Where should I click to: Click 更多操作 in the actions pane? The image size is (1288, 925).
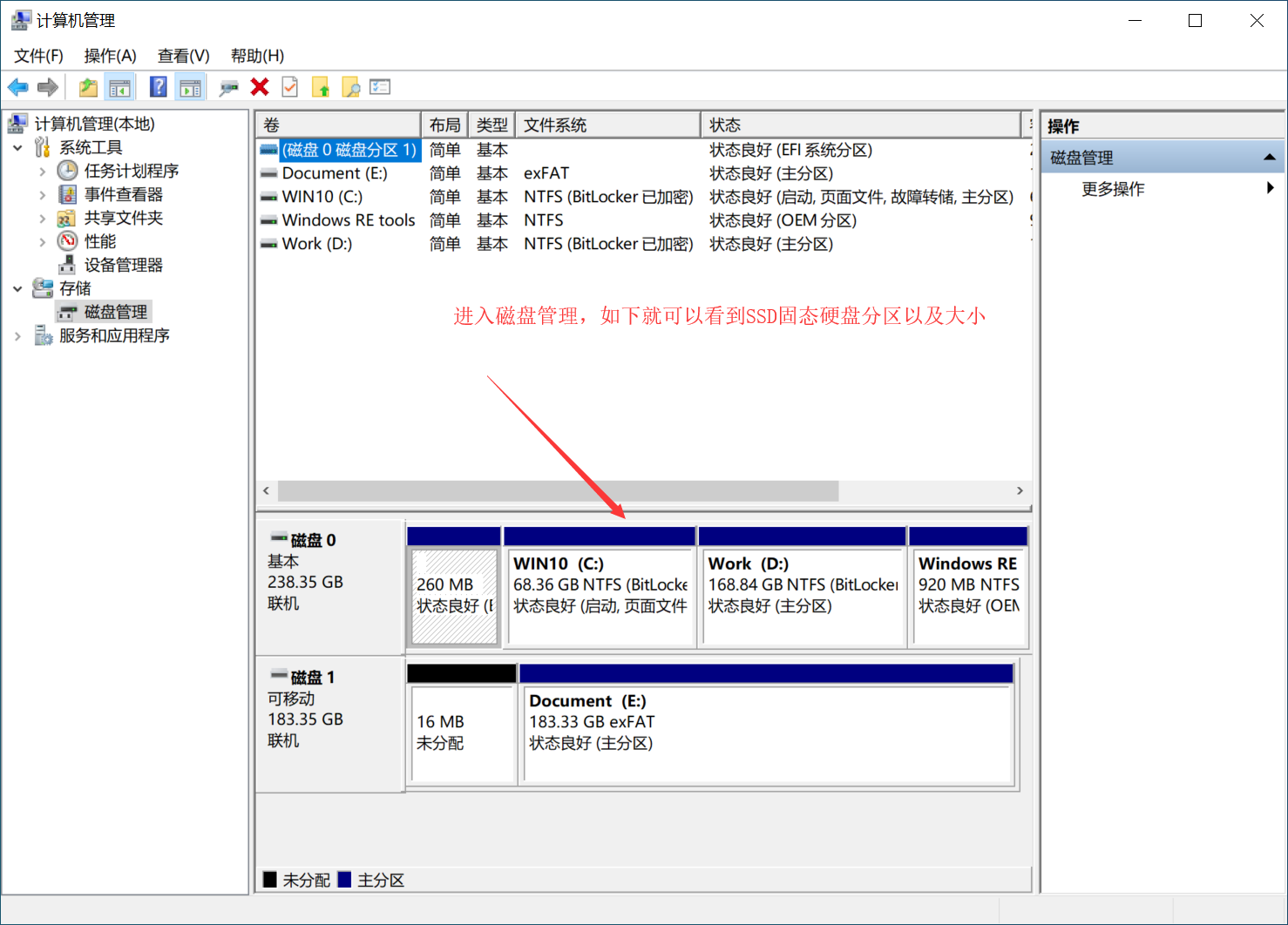point(1113,189)
